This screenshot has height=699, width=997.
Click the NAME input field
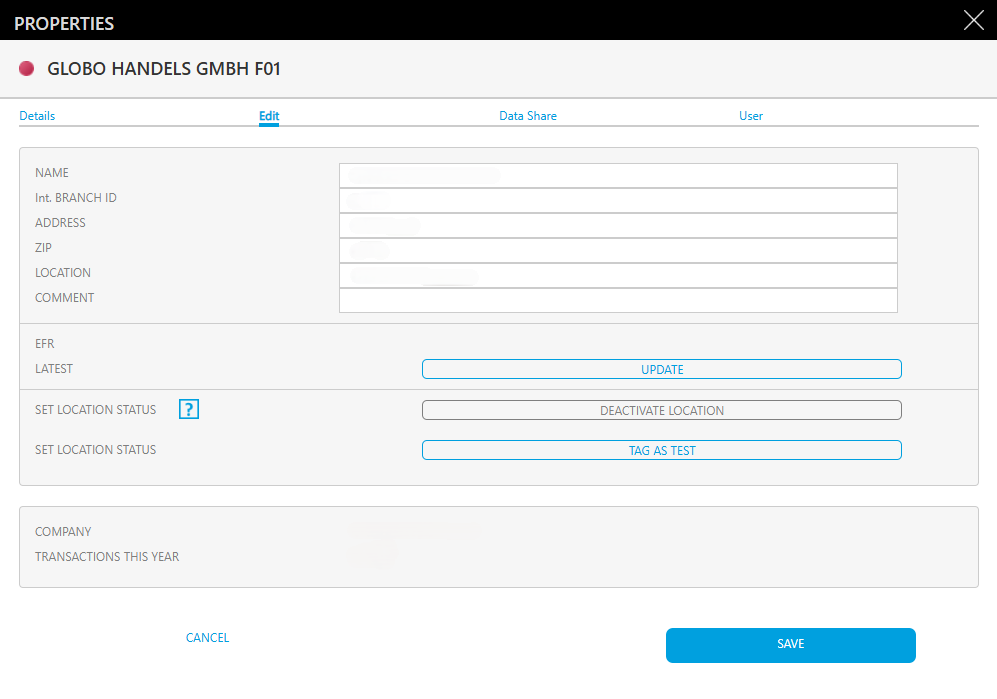pos(618,176)
